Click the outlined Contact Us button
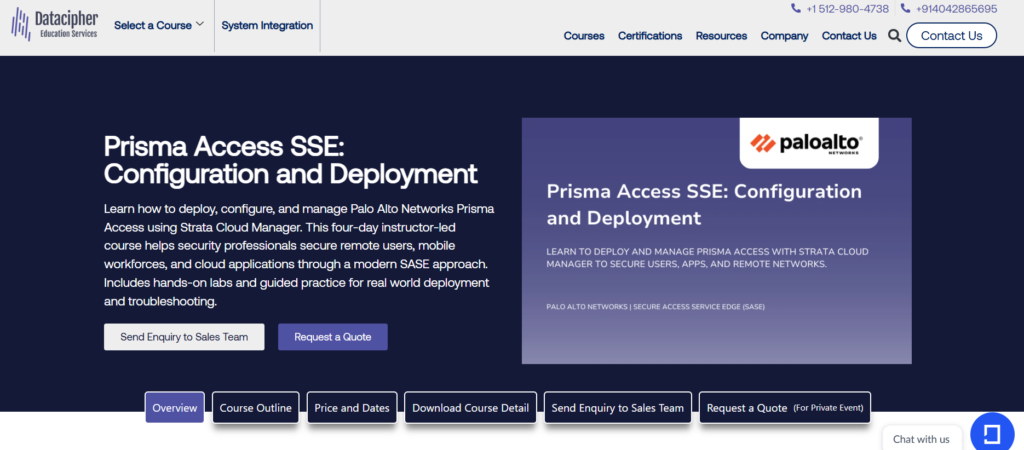Viewport: 1024px width, 450px height. coord(951,36)
